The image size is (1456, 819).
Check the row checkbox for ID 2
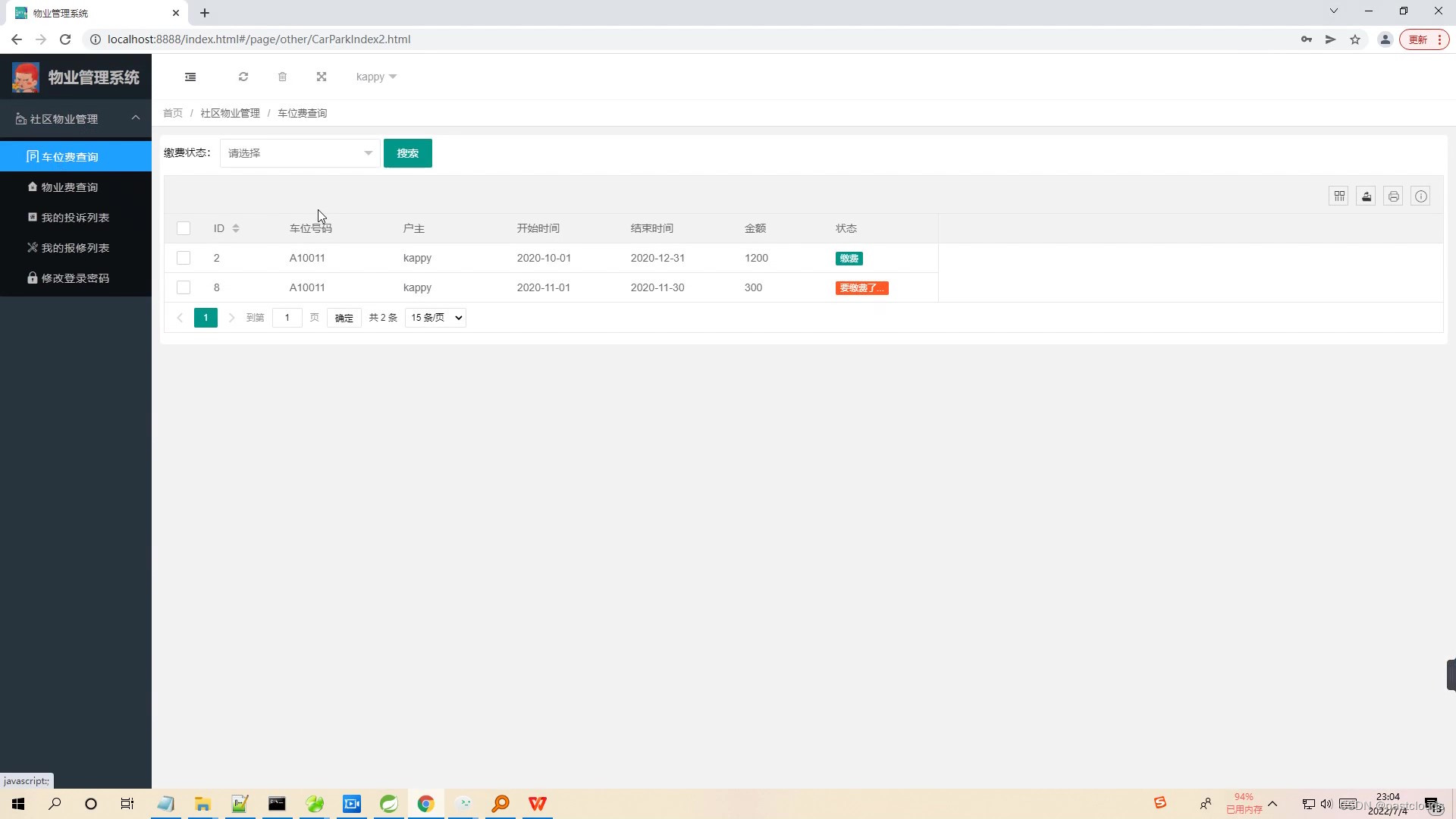[x=183, y=258]
